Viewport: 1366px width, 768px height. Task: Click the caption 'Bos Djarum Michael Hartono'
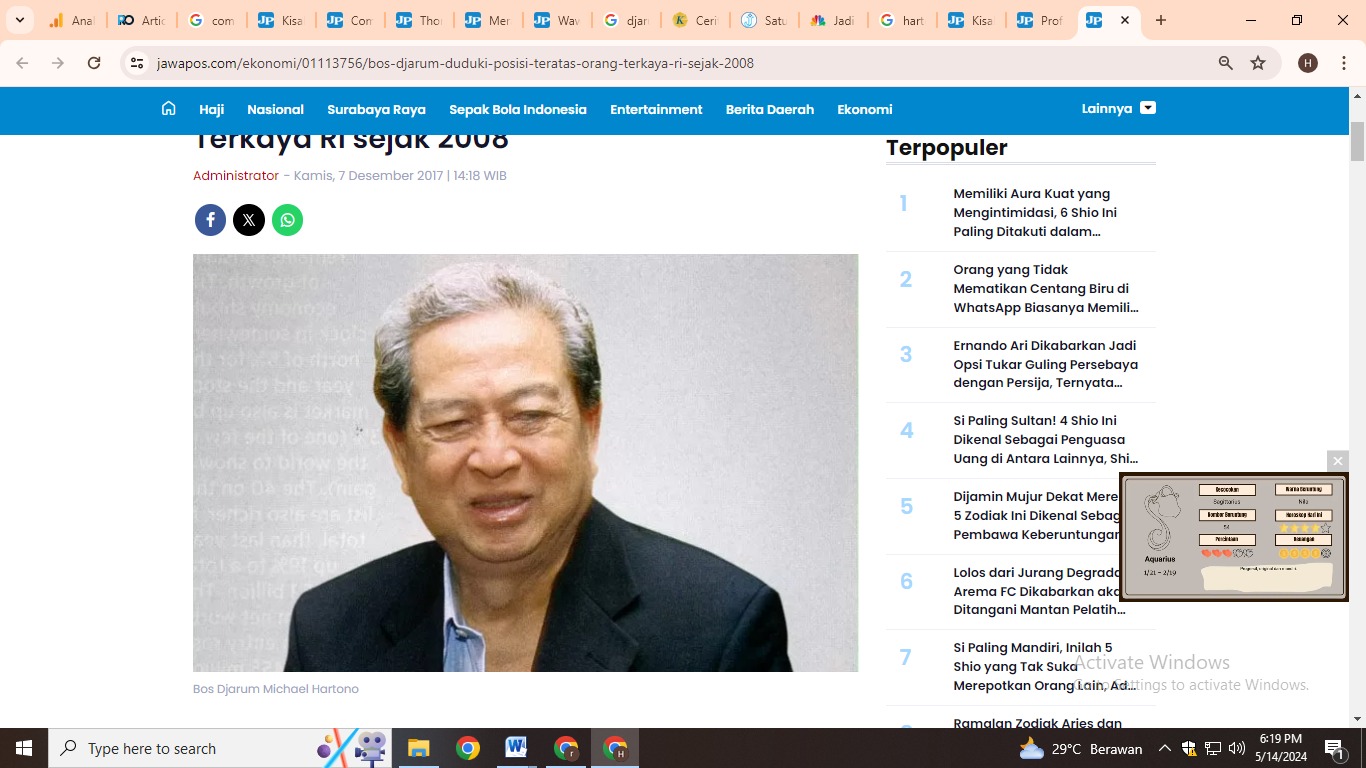[276, 689]
